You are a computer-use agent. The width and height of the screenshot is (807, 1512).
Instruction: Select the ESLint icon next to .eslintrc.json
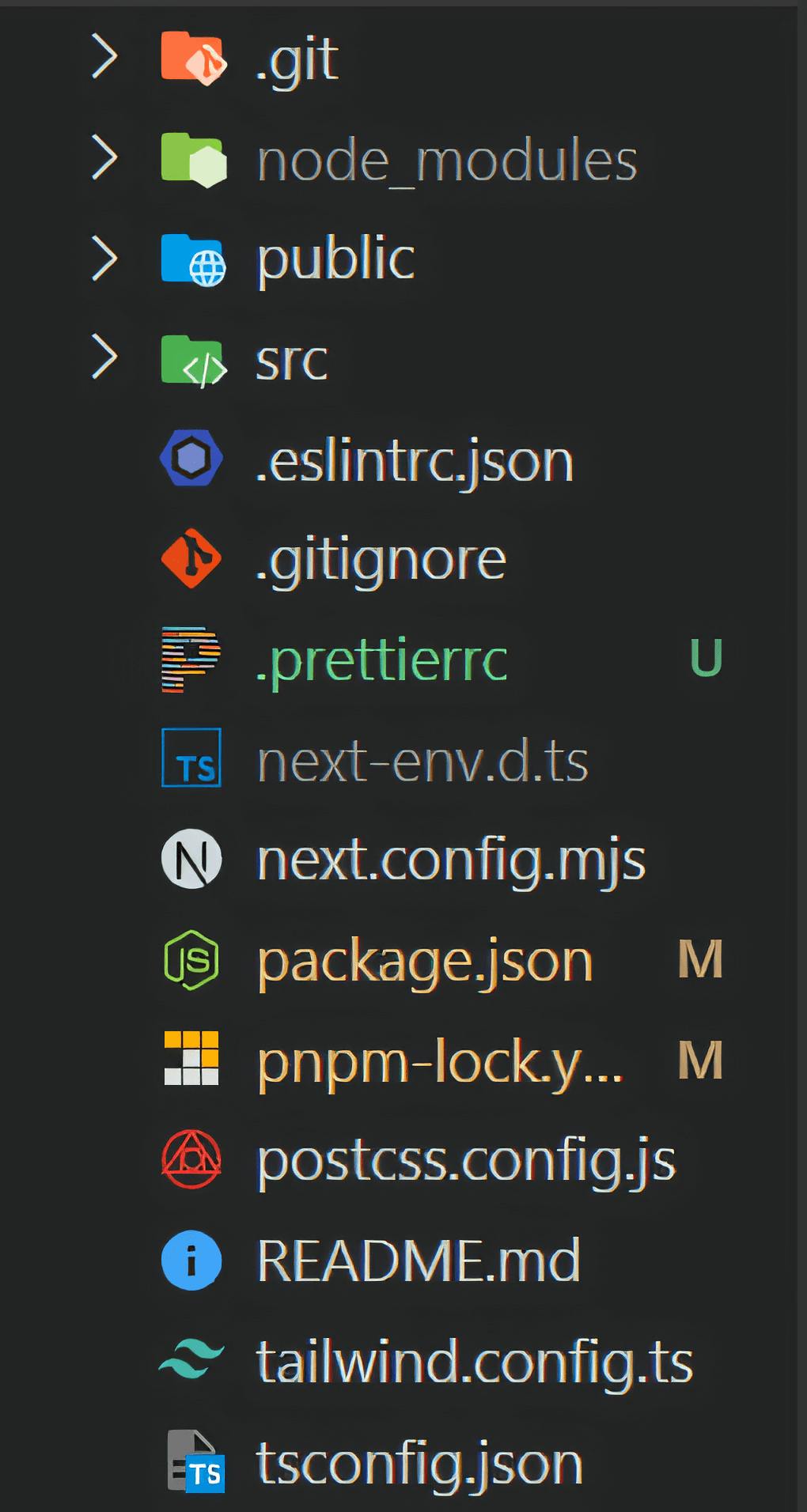[191, 456]
